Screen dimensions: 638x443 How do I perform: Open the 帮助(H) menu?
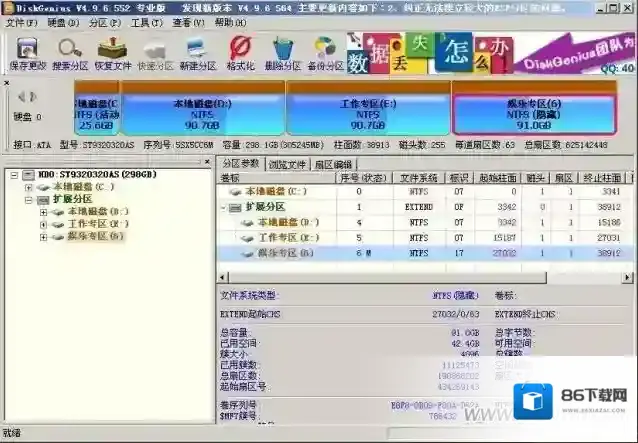pyautogui.click(x=230, y=23)
